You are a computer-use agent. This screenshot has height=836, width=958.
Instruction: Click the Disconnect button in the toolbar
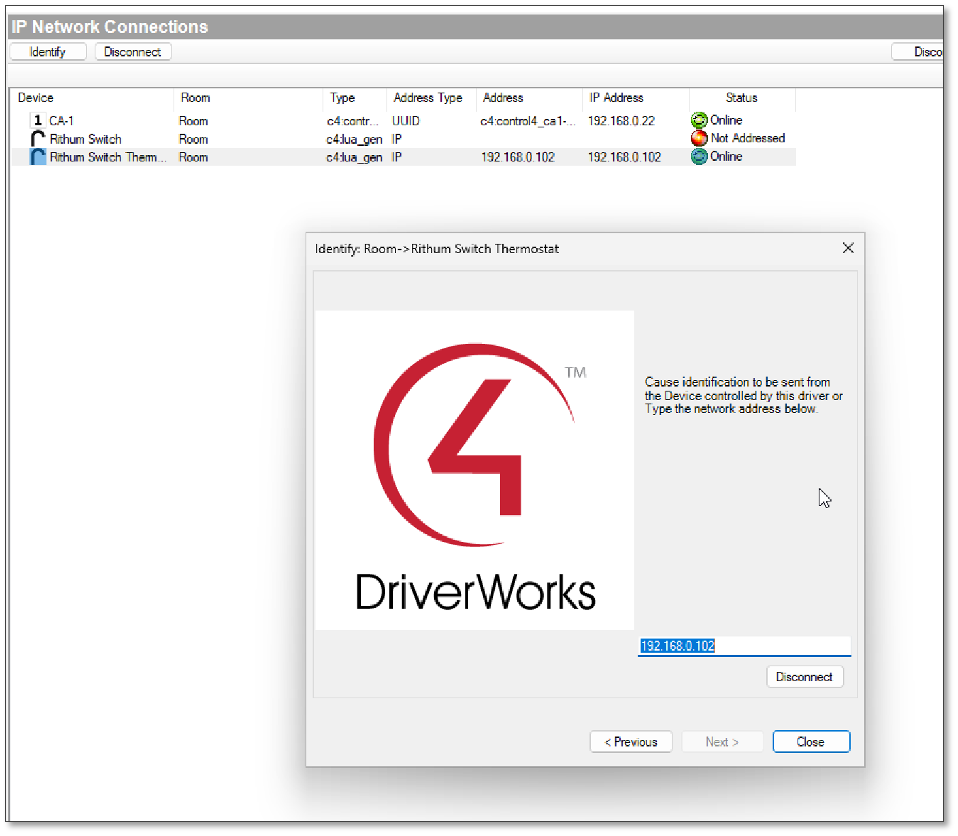pos(133,52)
